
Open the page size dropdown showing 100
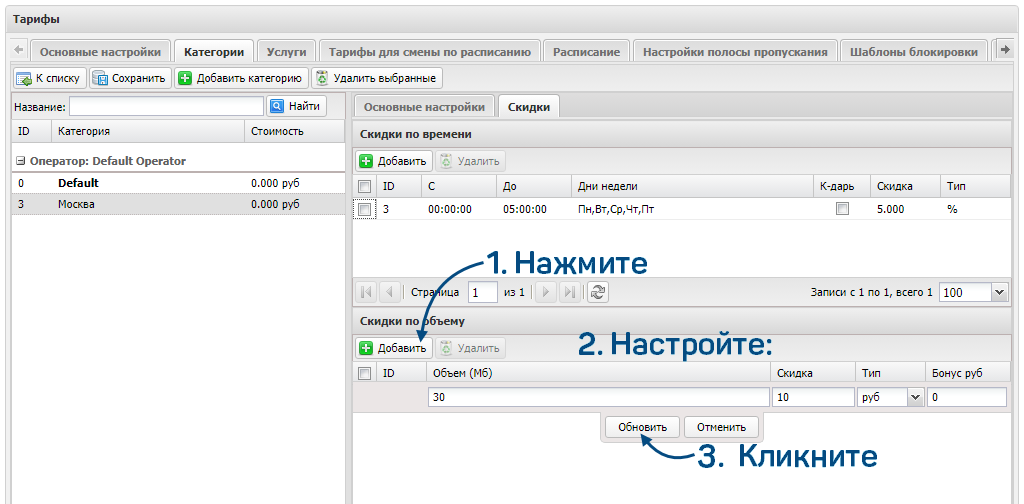pyautogui.click(x=999, y=292)
